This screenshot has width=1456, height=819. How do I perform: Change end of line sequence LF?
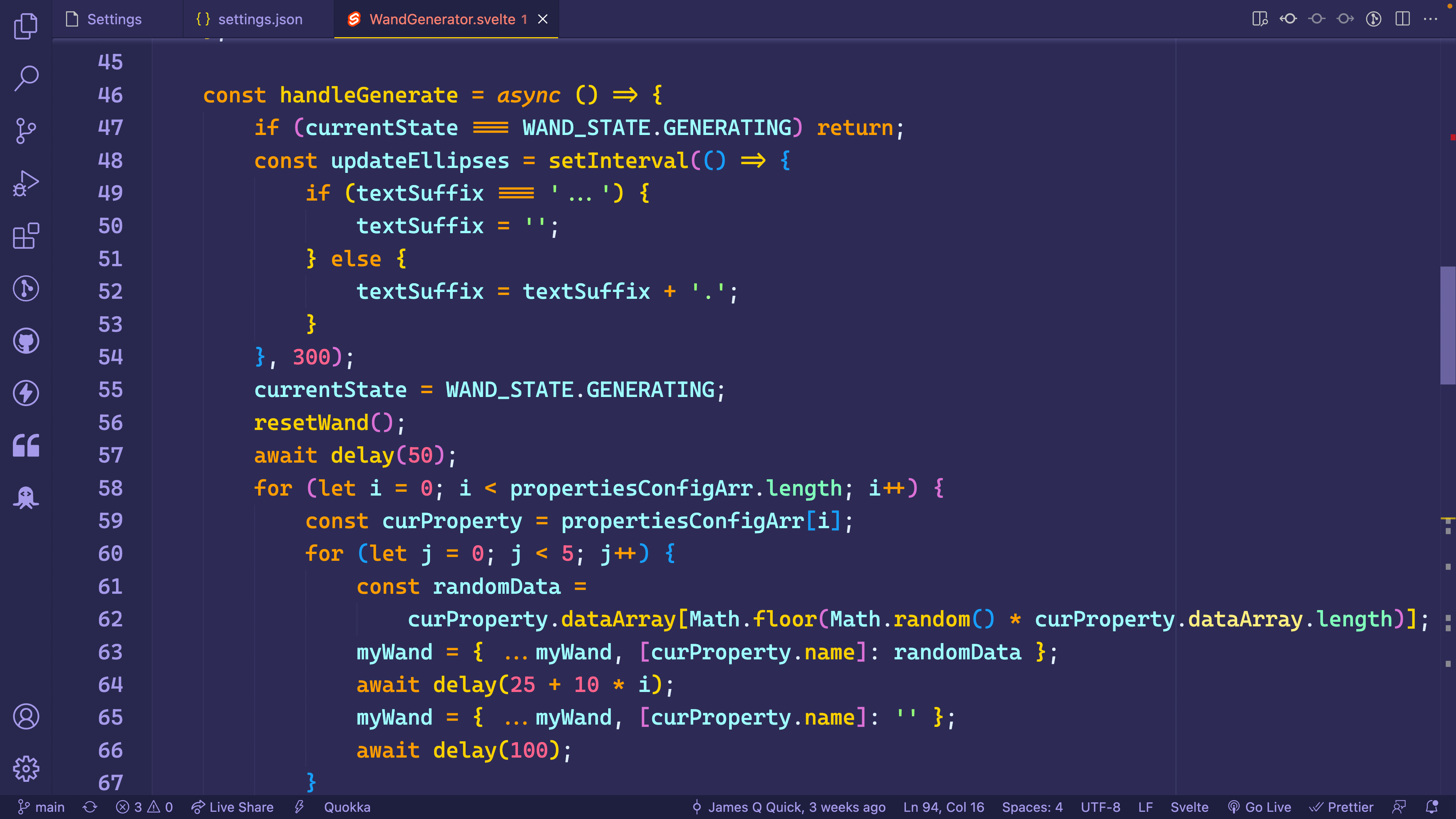point(1146,807)
